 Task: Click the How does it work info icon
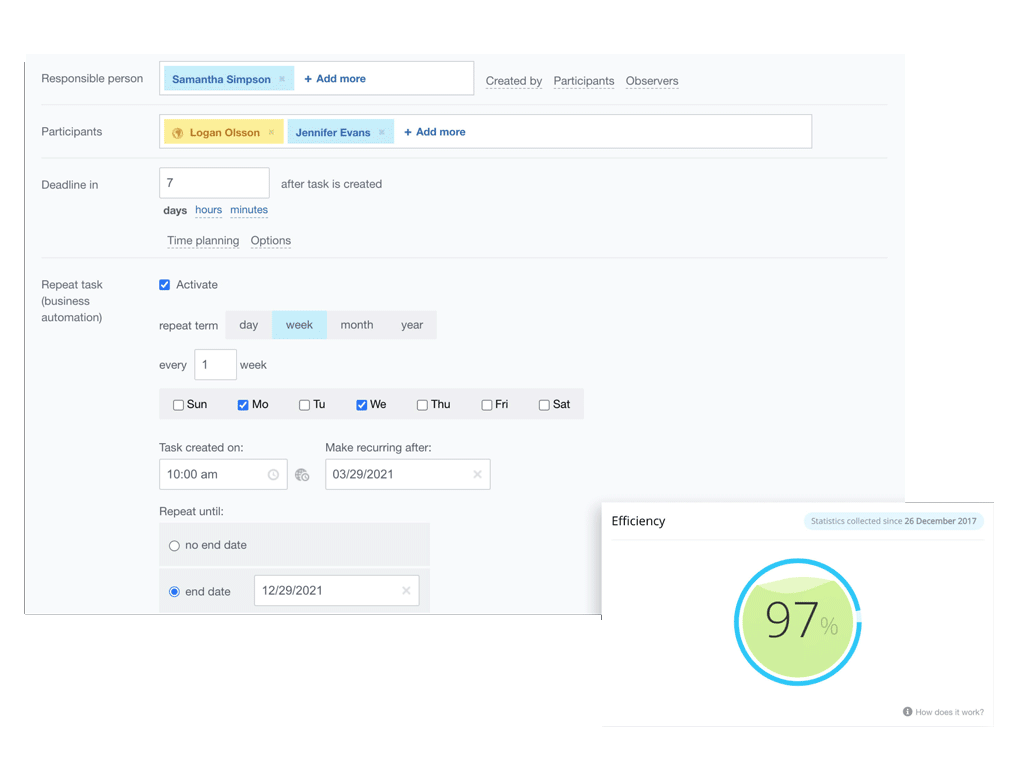[907, 712]
